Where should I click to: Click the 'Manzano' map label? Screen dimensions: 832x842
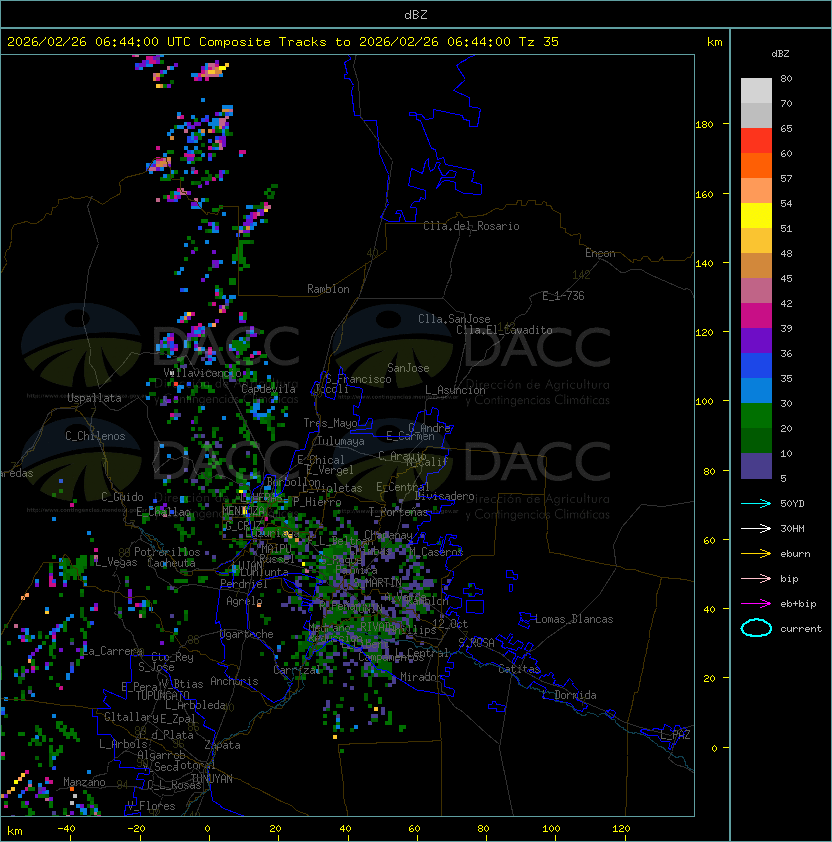coord(84,782)
